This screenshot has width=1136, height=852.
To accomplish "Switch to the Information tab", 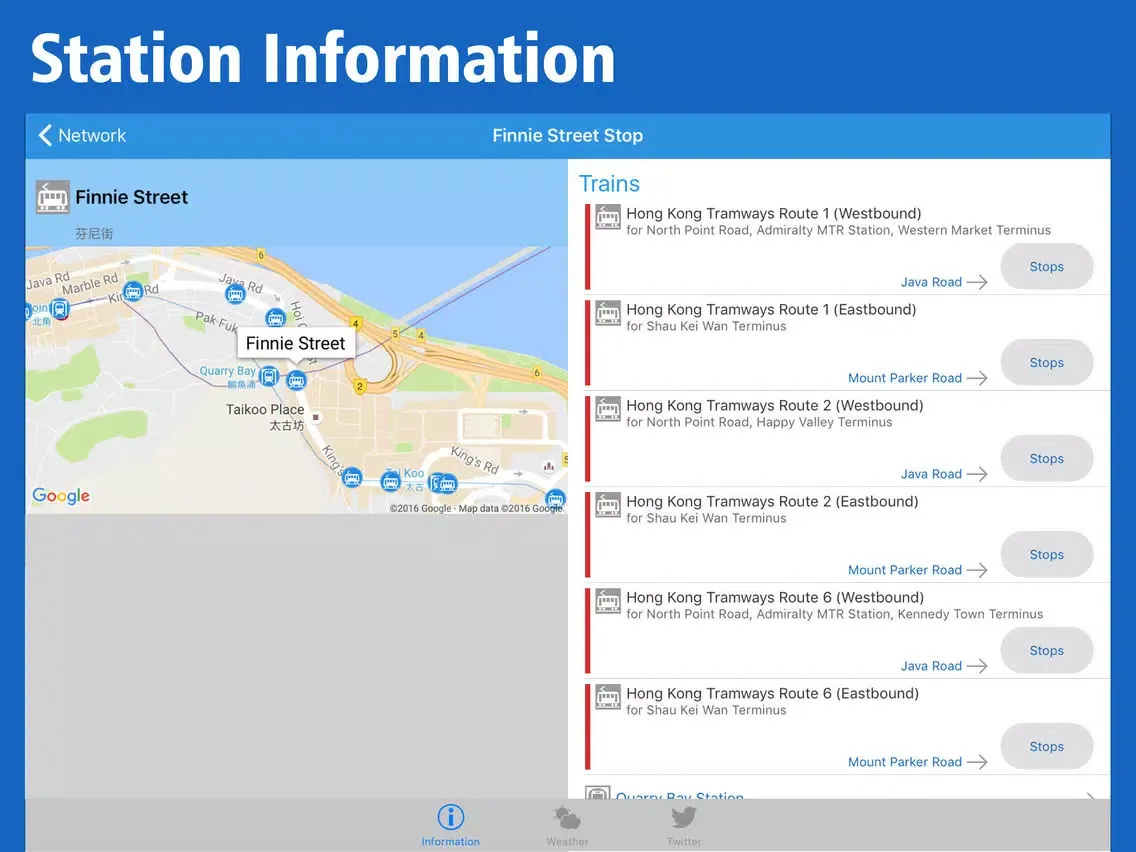I will pos(451,825).
